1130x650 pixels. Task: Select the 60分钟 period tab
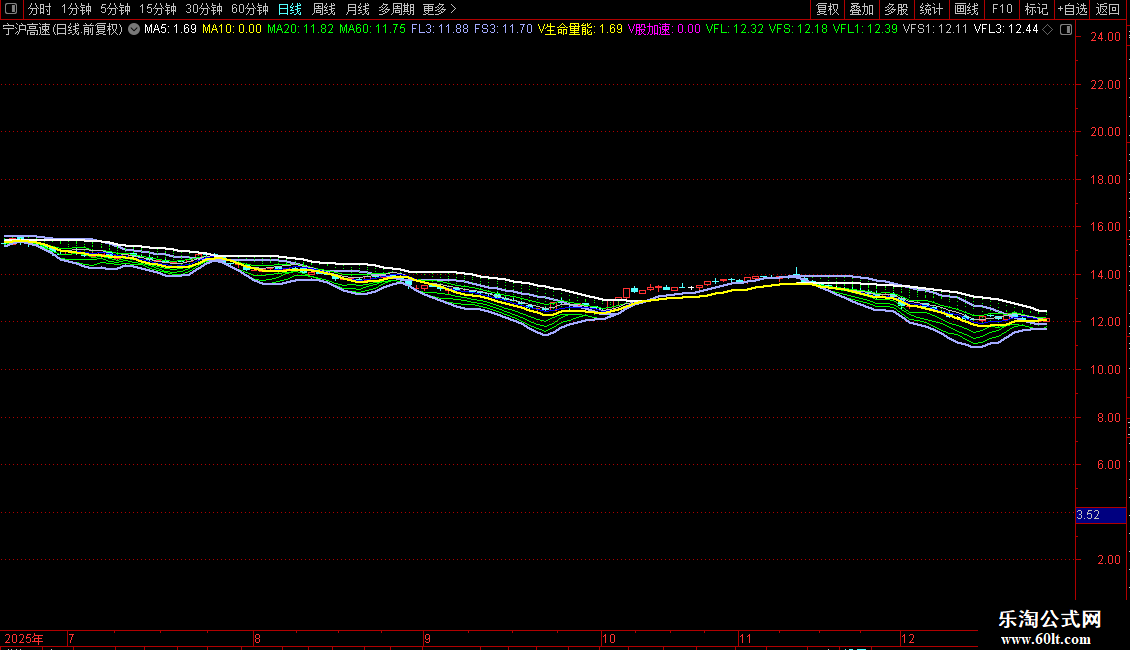249,9
